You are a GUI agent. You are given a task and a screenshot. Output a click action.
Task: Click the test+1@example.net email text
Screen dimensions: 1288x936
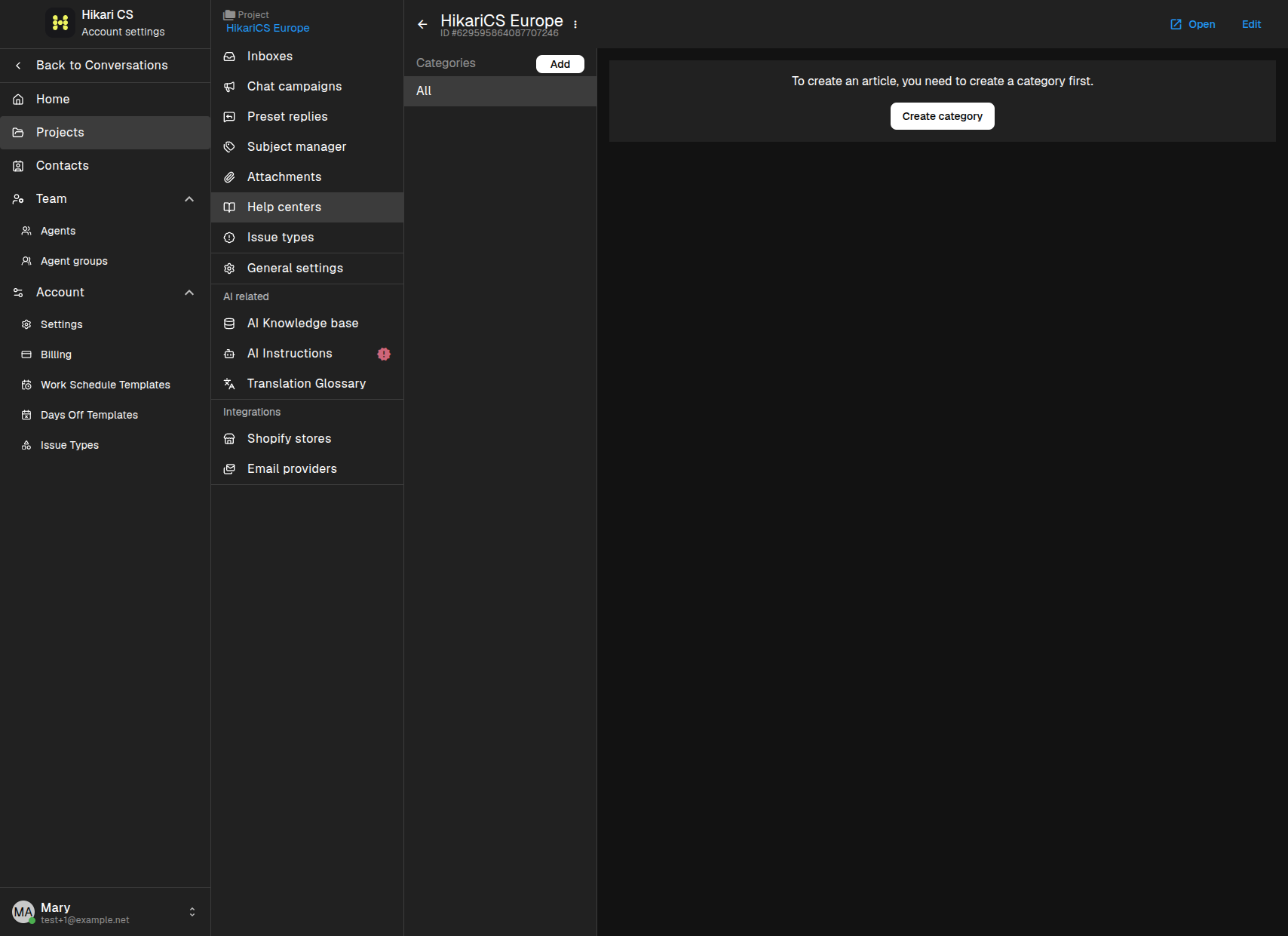[x=85, y=920]
